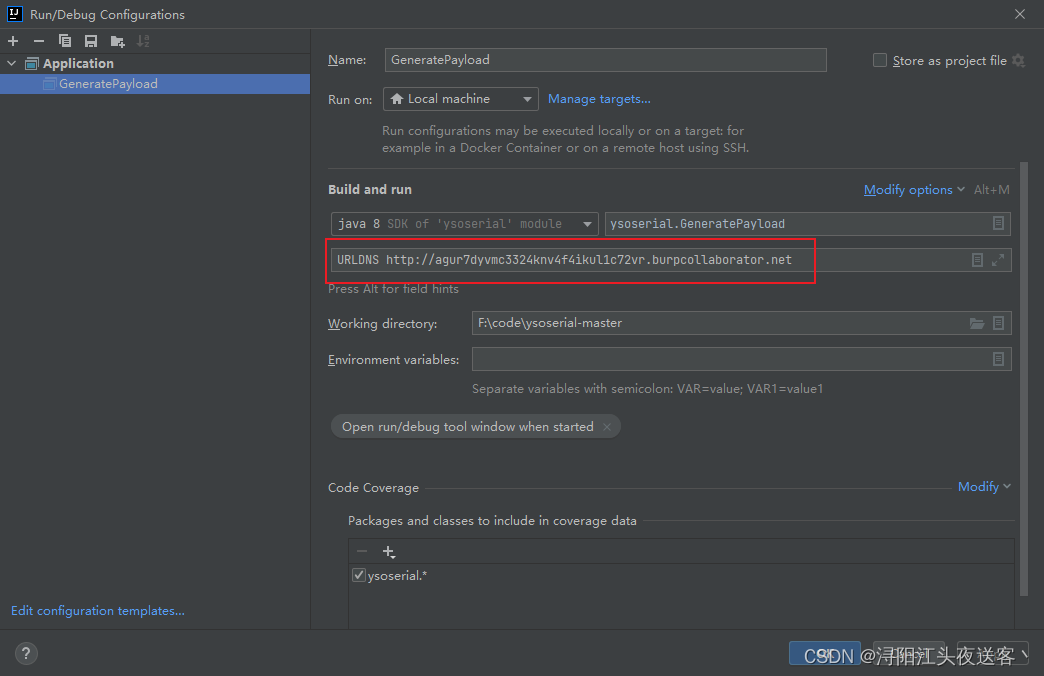1044x676 pixels.
Task: Enable Store as project file
Action: 880,61
